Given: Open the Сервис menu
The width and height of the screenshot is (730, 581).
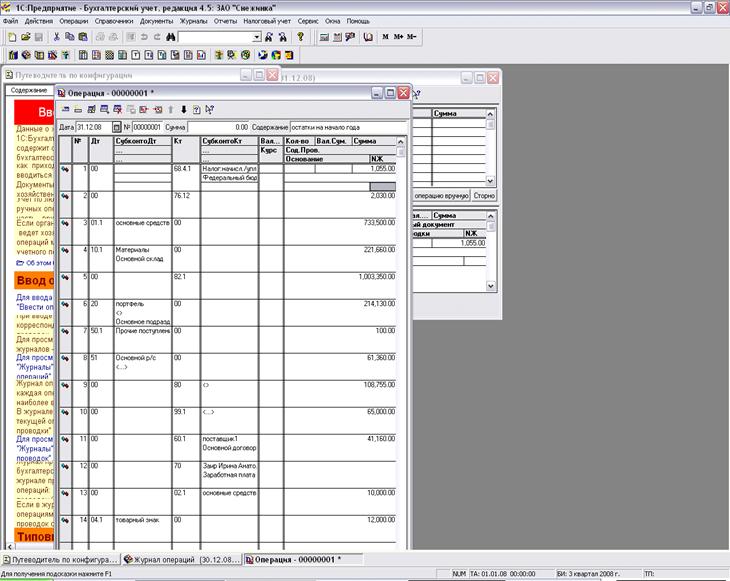Looking at the screenshot, I should click(308, 21).
